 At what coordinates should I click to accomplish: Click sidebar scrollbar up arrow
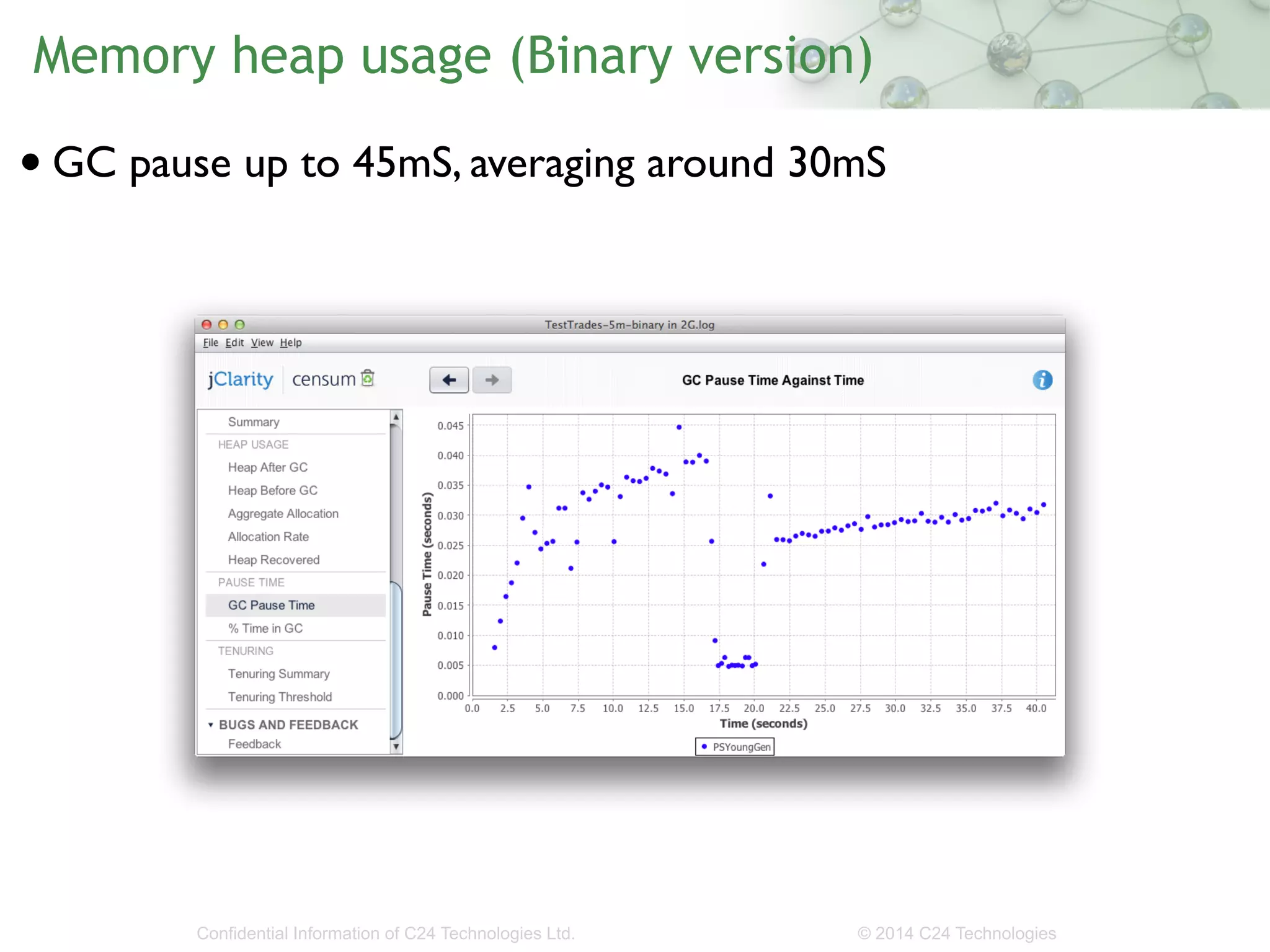(396, 417)
